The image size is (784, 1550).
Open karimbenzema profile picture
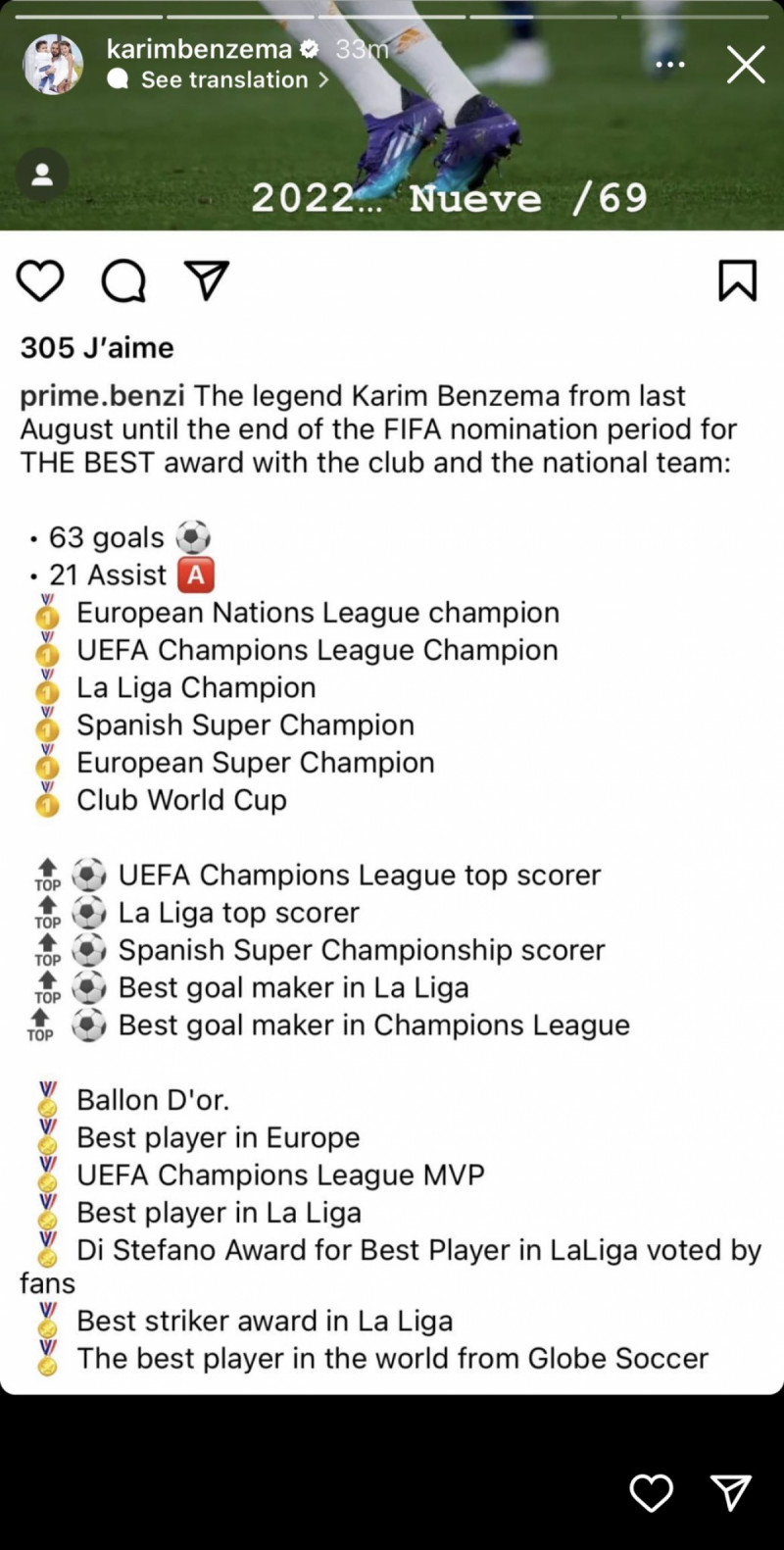[x=53, y=65]
